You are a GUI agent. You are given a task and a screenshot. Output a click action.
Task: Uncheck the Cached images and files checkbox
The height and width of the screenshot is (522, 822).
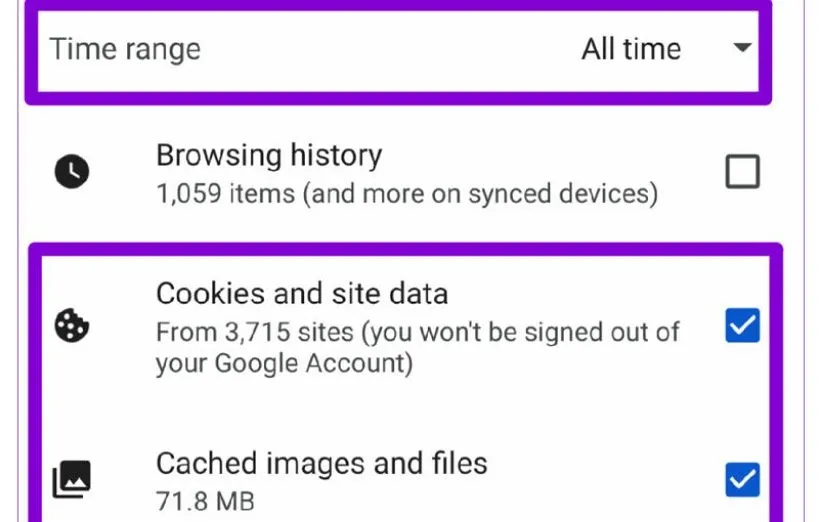pyautogui.click(x=742, y=479)
